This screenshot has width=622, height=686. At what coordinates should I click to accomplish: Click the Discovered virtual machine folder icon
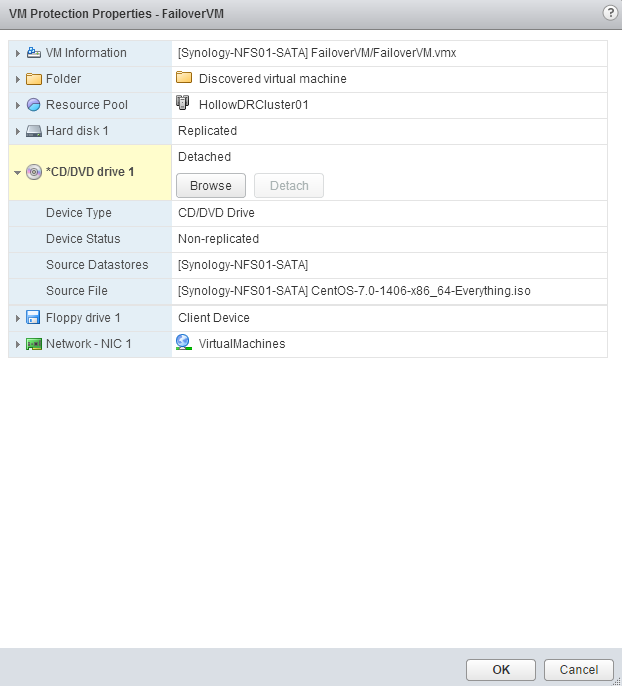tap(184, 78)
